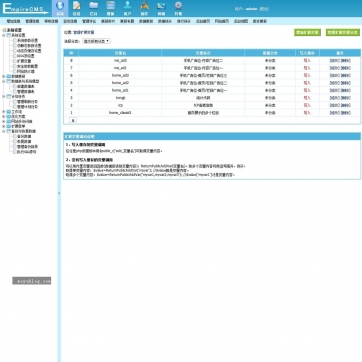362x362 pixels.
Task: Open 管理计划任务 in the tree
Action: tap(27, 107)
